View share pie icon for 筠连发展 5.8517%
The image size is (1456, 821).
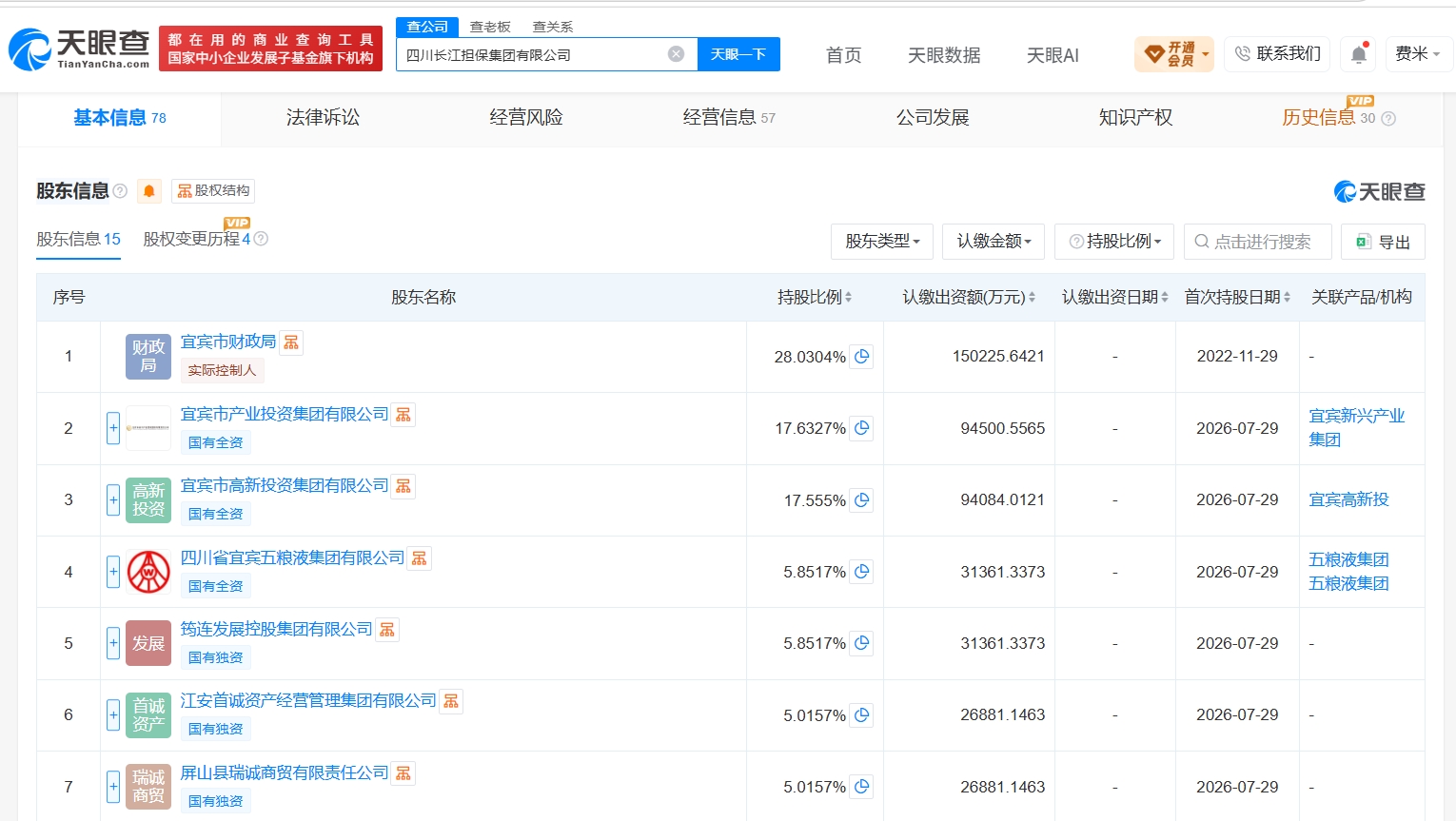(x=861, y=643)
